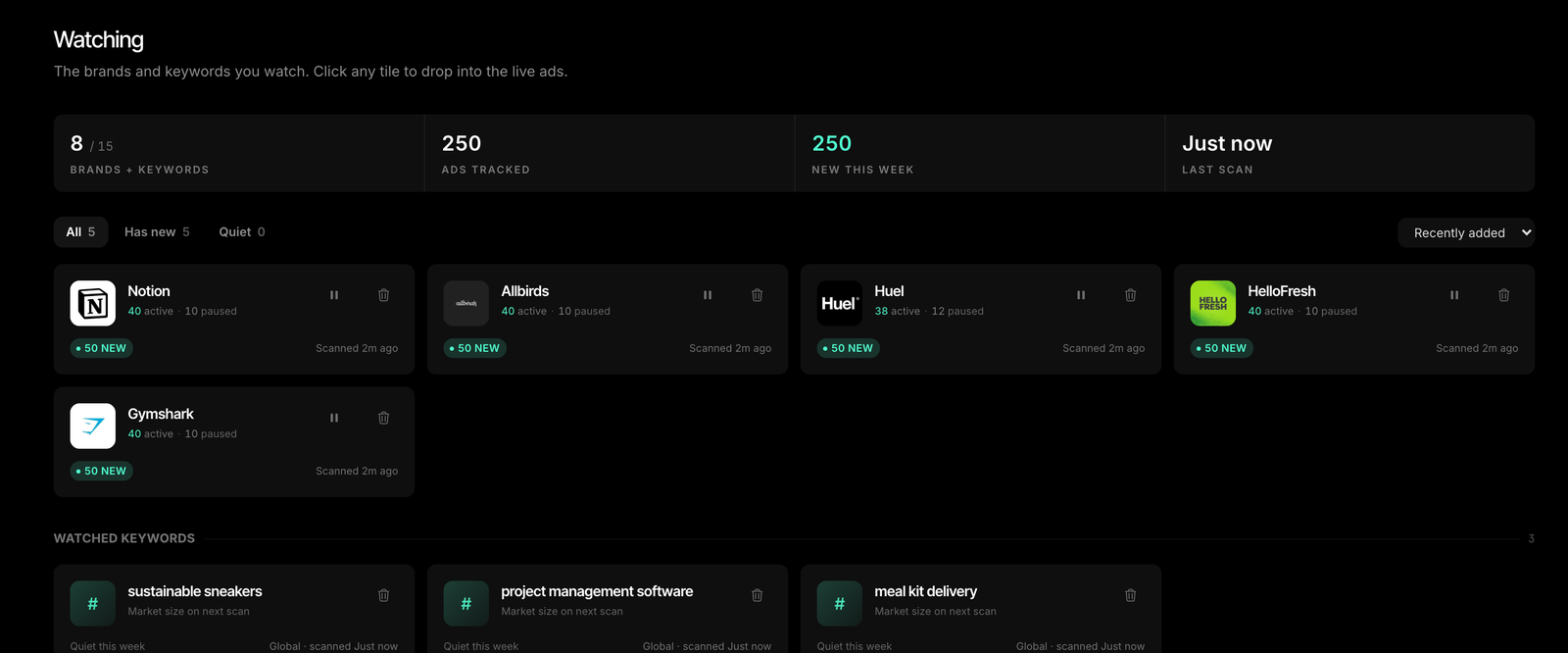Screen dimensions: 1568x653
Task: Pause watching the Gymshark brand
Action: click(334, 418)
